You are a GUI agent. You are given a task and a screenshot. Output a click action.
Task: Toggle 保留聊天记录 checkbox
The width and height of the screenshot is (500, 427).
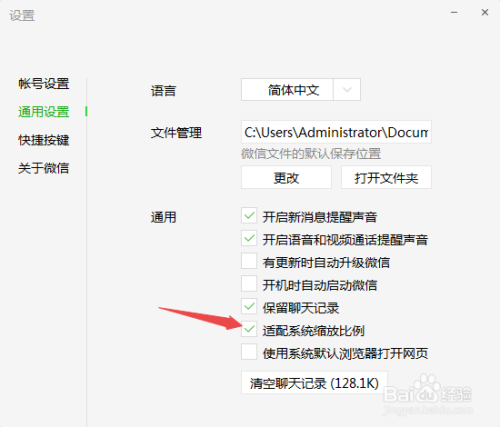point(249,307)
